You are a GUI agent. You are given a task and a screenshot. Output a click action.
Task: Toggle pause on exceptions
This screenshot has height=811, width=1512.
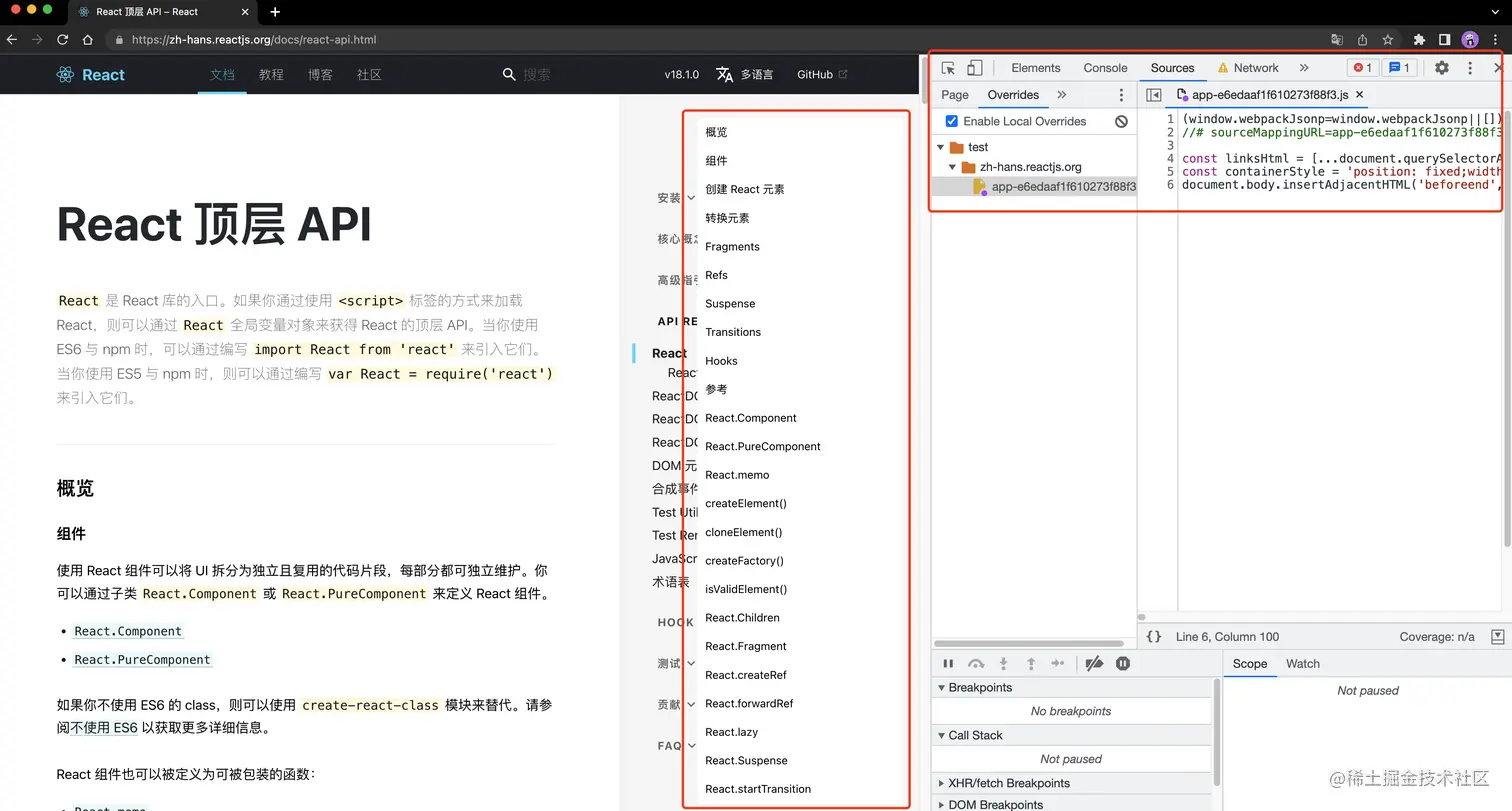click(1123, 663)
